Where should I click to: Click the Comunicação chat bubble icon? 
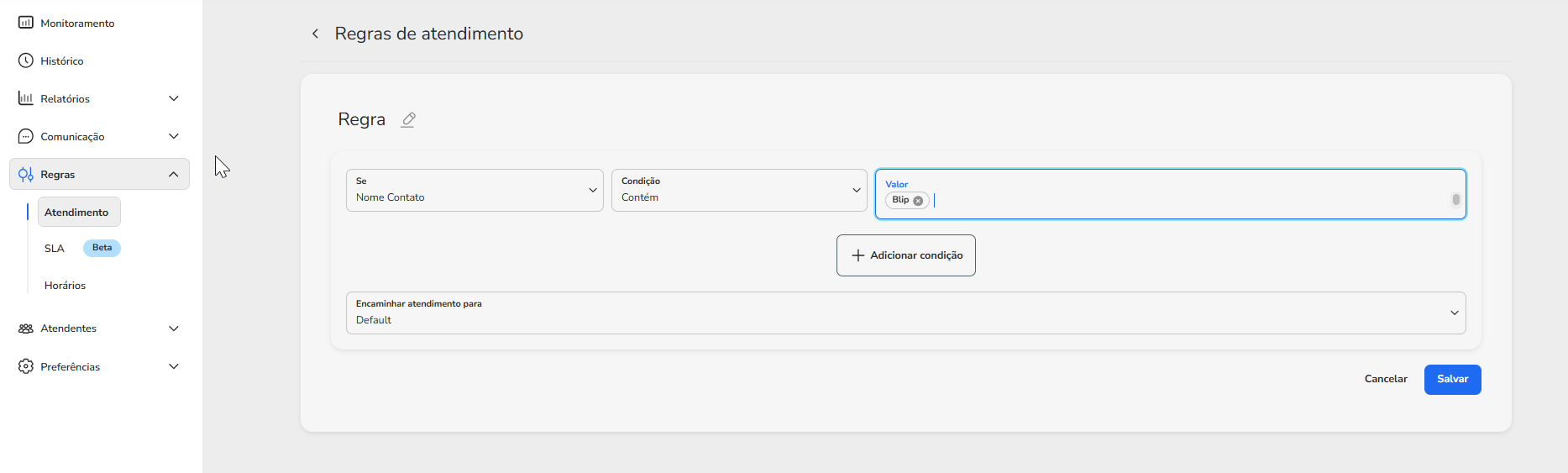click(26, 136)
